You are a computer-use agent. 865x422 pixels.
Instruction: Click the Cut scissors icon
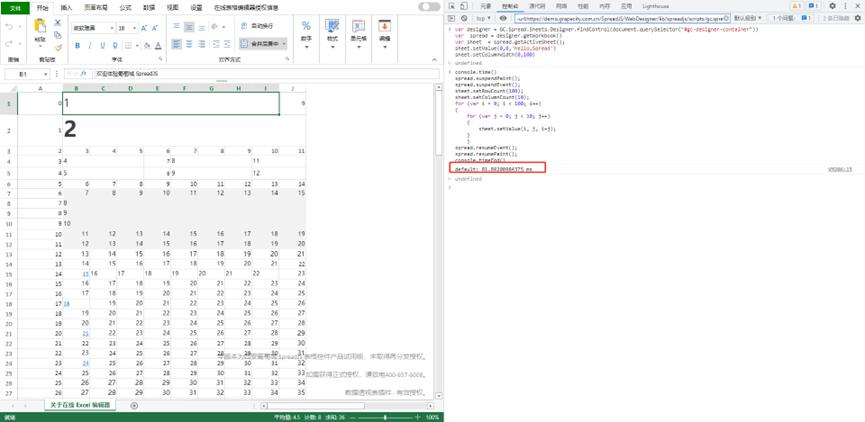click(58, 22)
